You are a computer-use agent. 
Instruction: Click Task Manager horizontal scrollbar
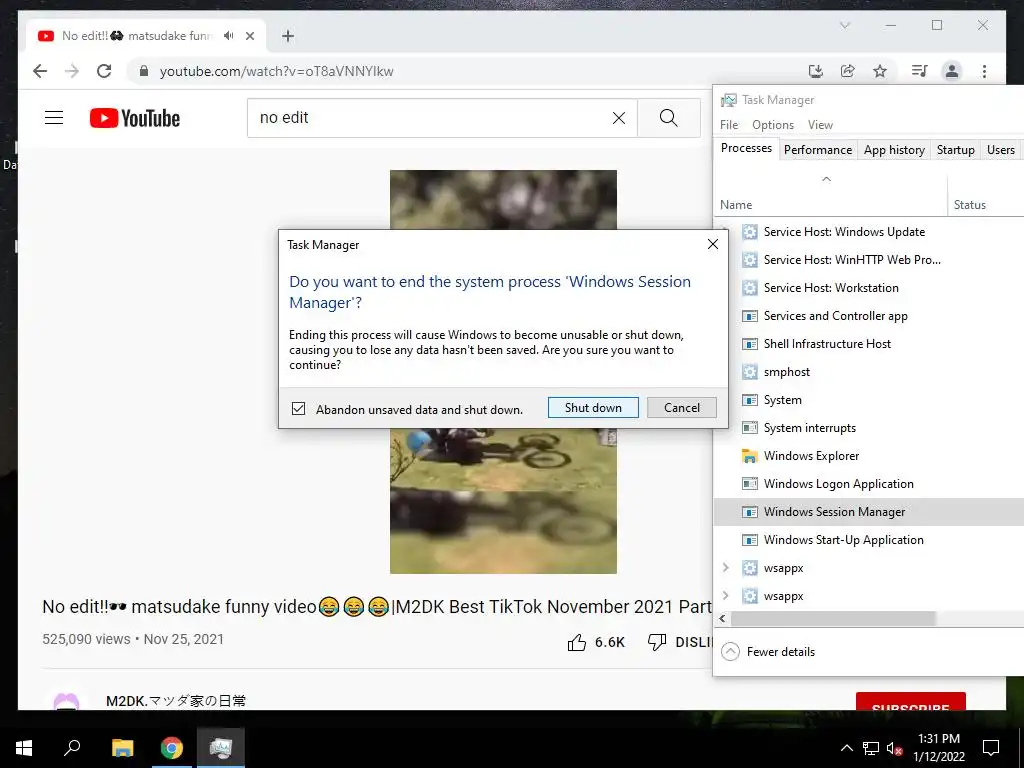(833, 618)
